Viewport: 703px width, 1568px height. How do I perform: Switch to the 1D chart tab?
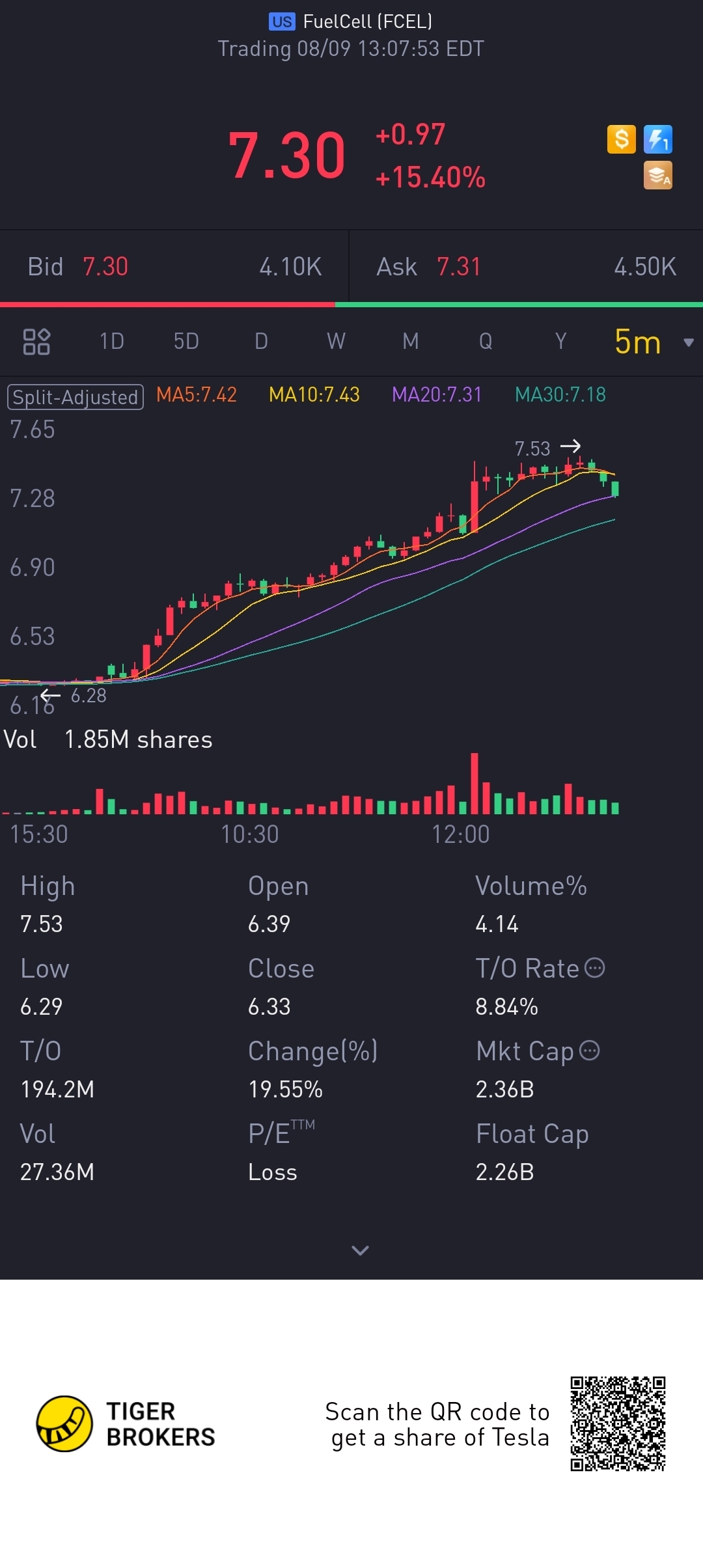(x=112, y=341)
